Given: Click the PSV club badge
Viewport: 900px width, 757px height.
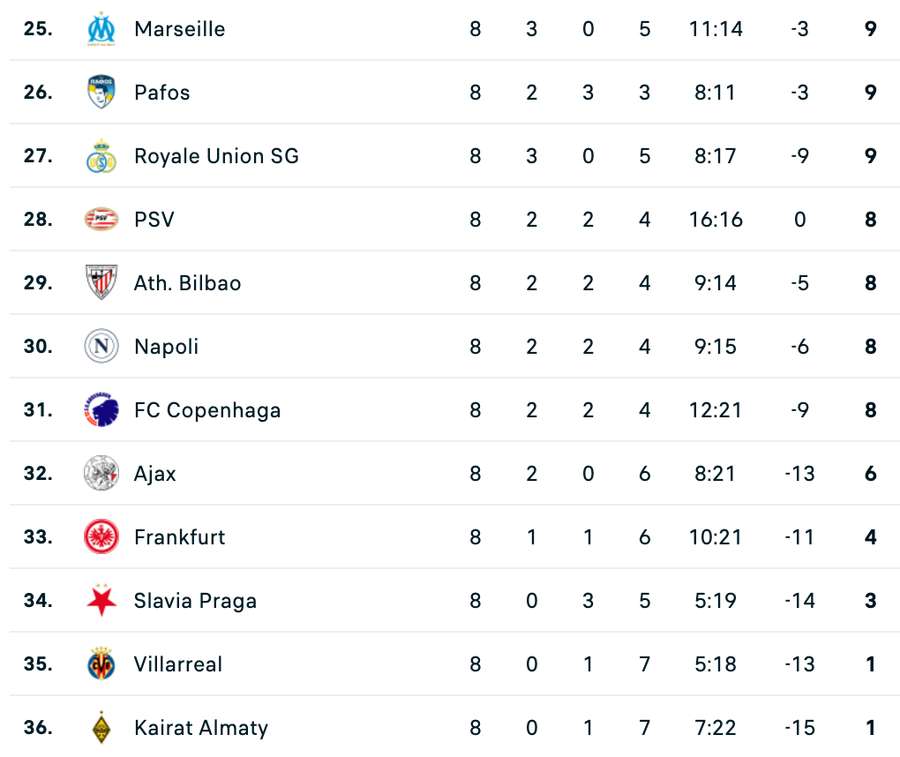Looking at the screenshot, I should pos(101,219).
